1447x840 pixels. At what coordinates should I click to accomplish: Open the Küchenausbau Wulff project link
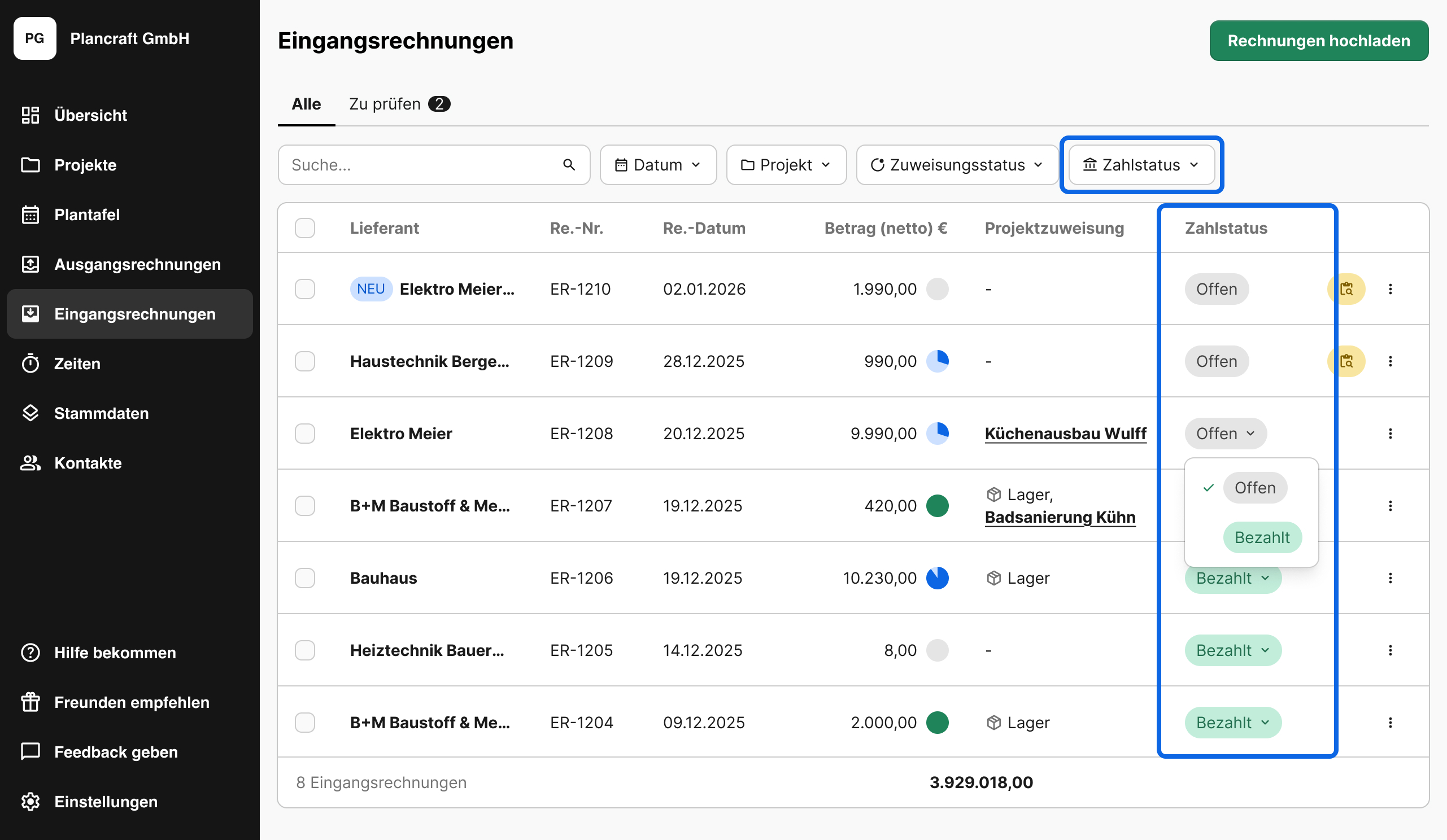click(x=1065, y=433)
